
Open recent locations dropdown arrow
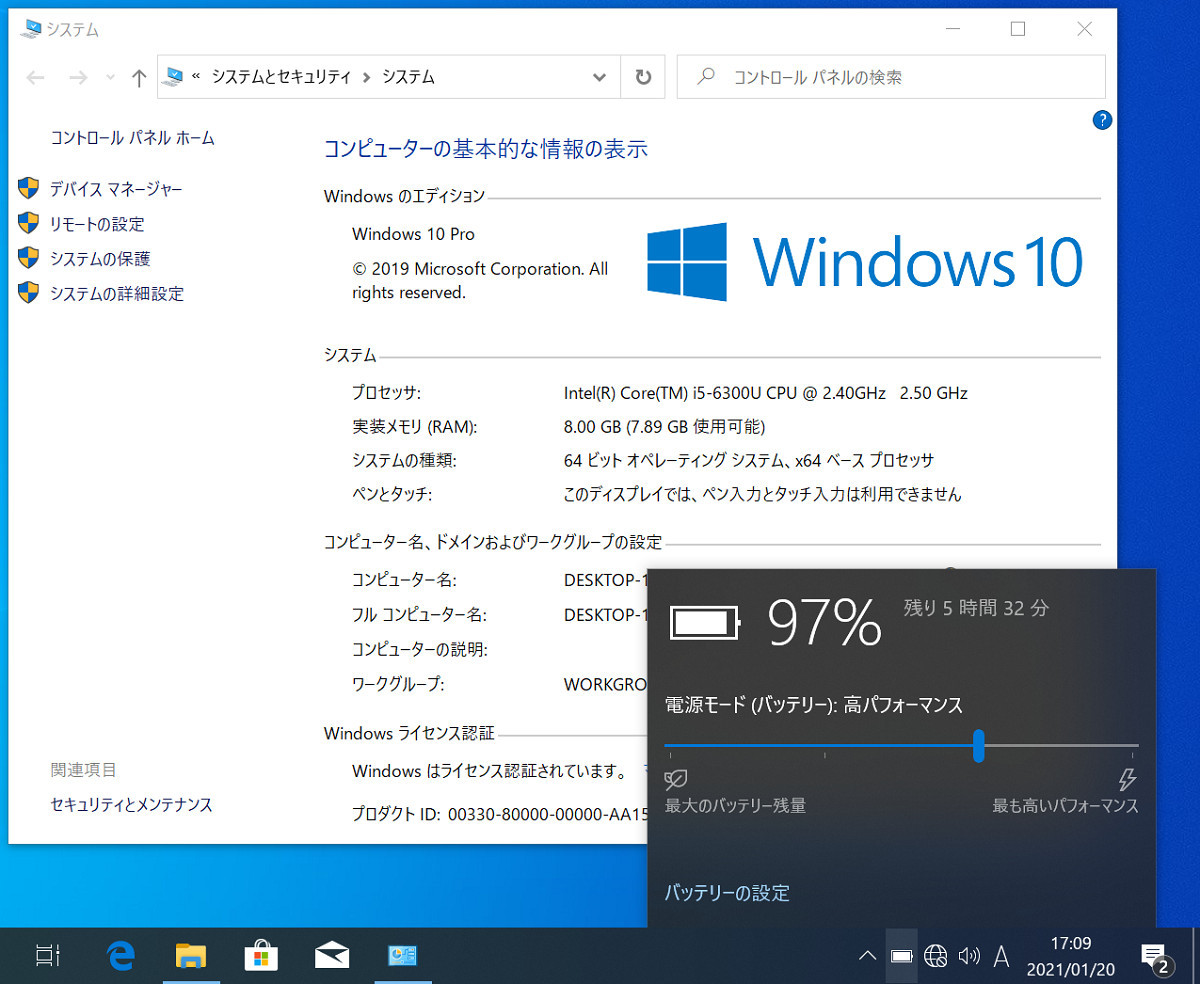[110, 77]
